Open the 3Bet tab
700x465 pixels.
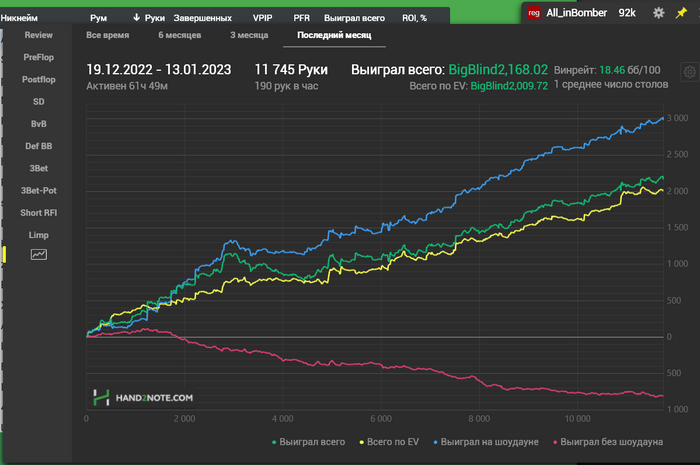(39, 168)
